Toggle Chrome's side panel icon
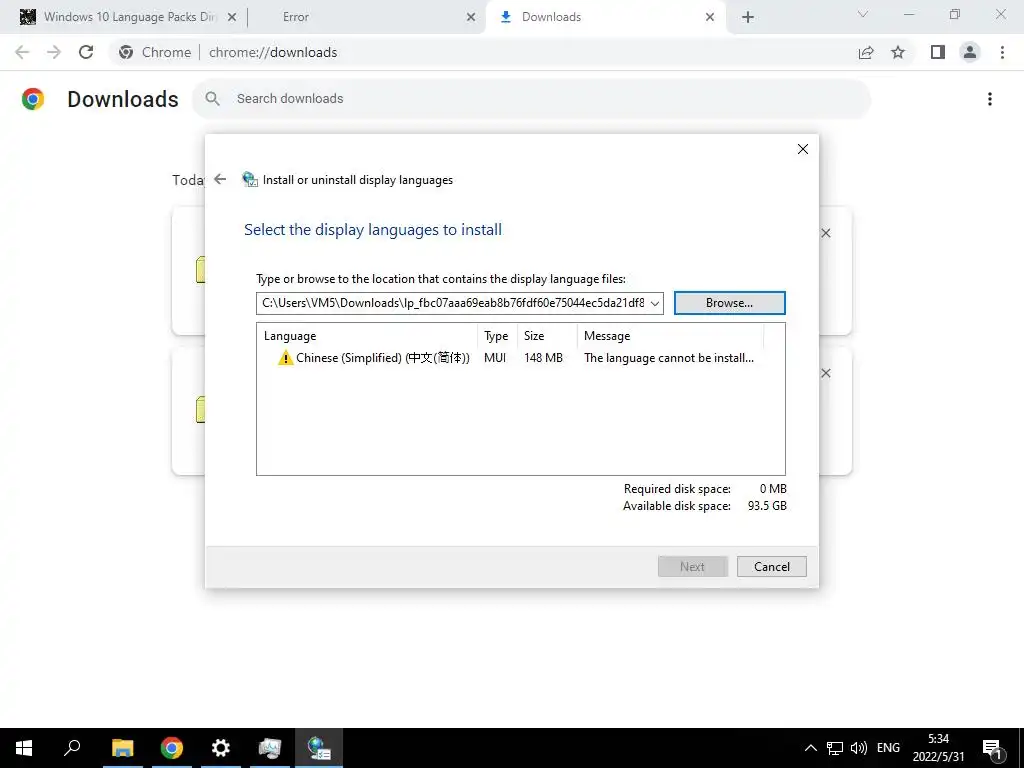The image size is (1024, 768). coord(938,52)
